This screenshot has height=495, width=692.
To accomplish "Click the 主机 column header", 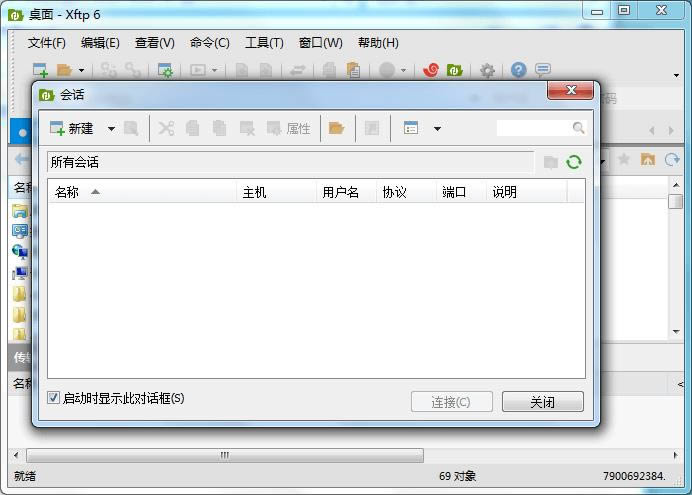I will click(254, 192).
